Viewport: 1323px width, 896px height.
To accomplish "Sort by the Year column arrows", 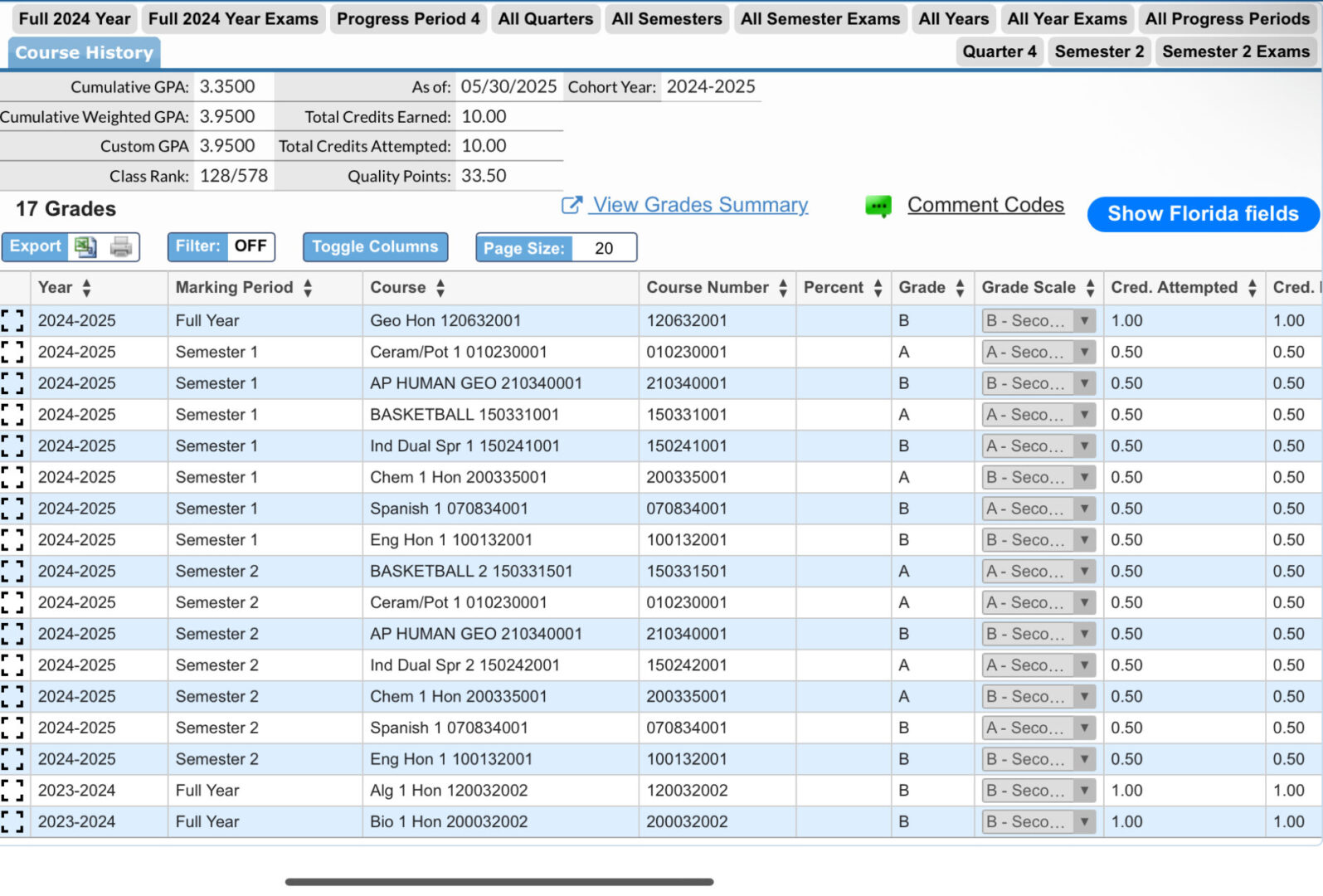I will tap(86, 288).
